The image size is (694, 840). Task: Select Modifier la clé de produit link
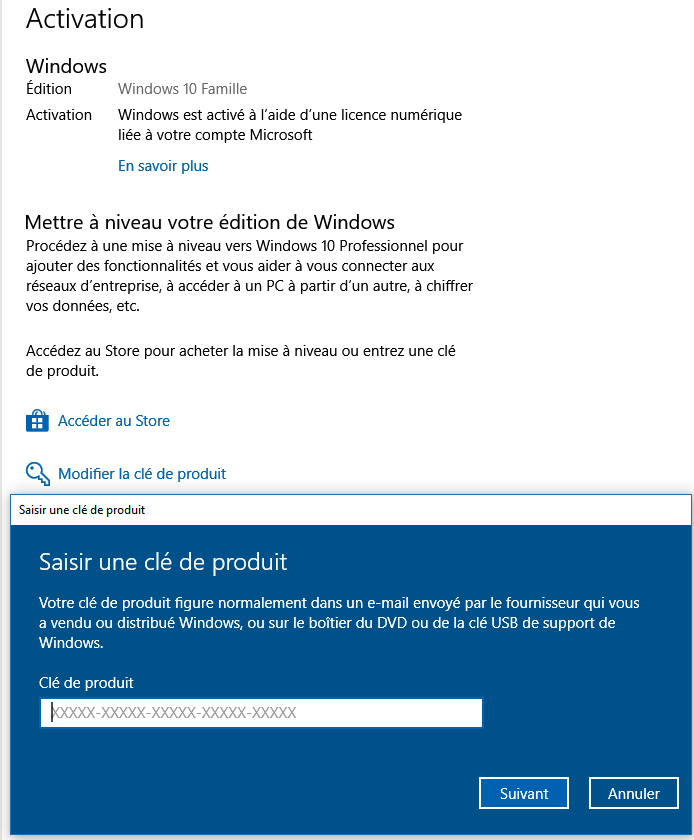click(142, 474)
